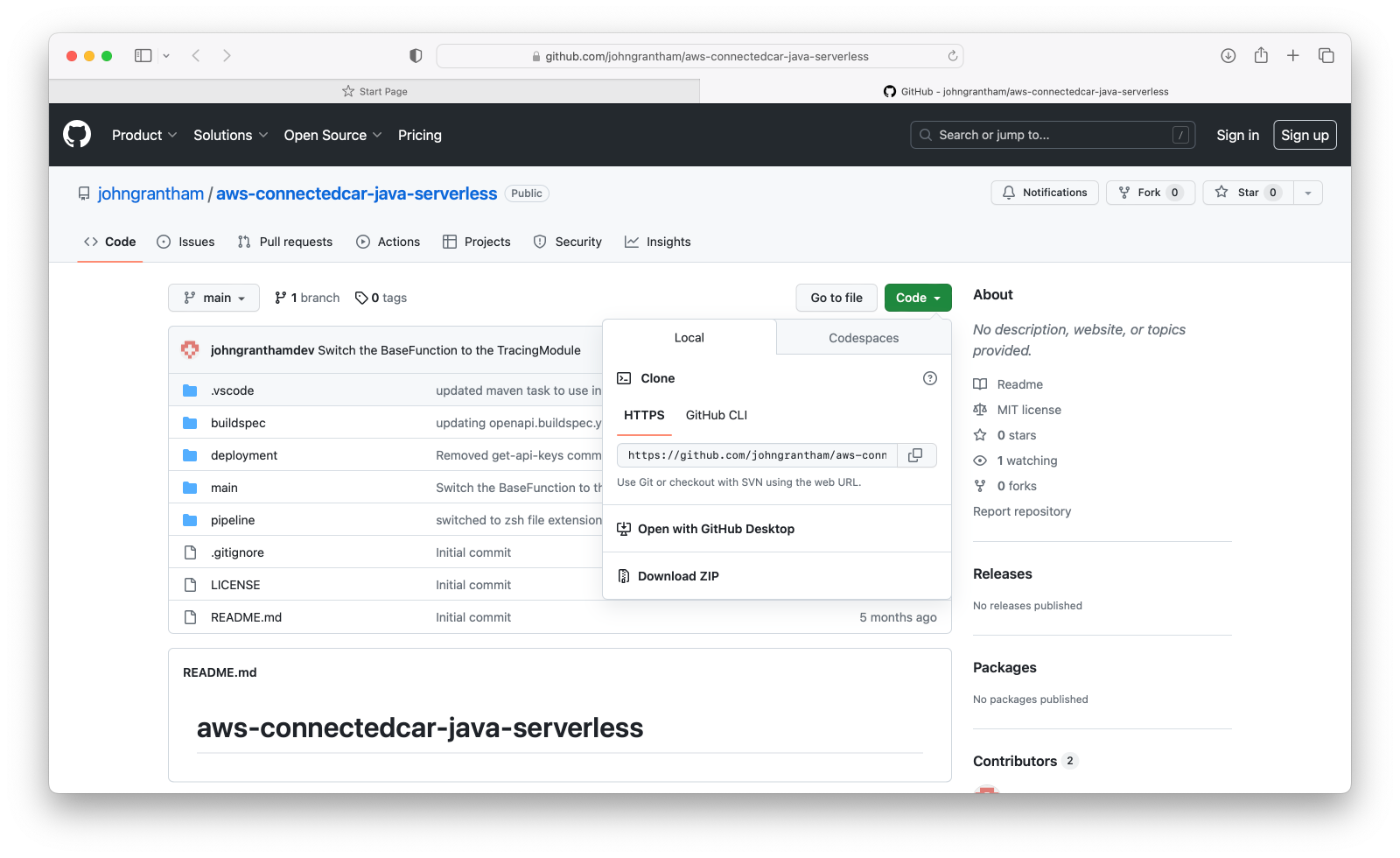
Task: Open the Actions tab
Action: click(x=388, y=242)
